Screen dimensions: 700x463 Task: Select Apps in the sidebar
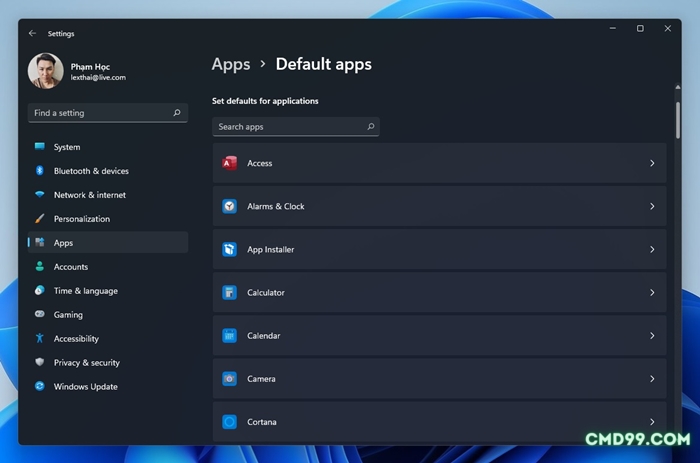108,242
